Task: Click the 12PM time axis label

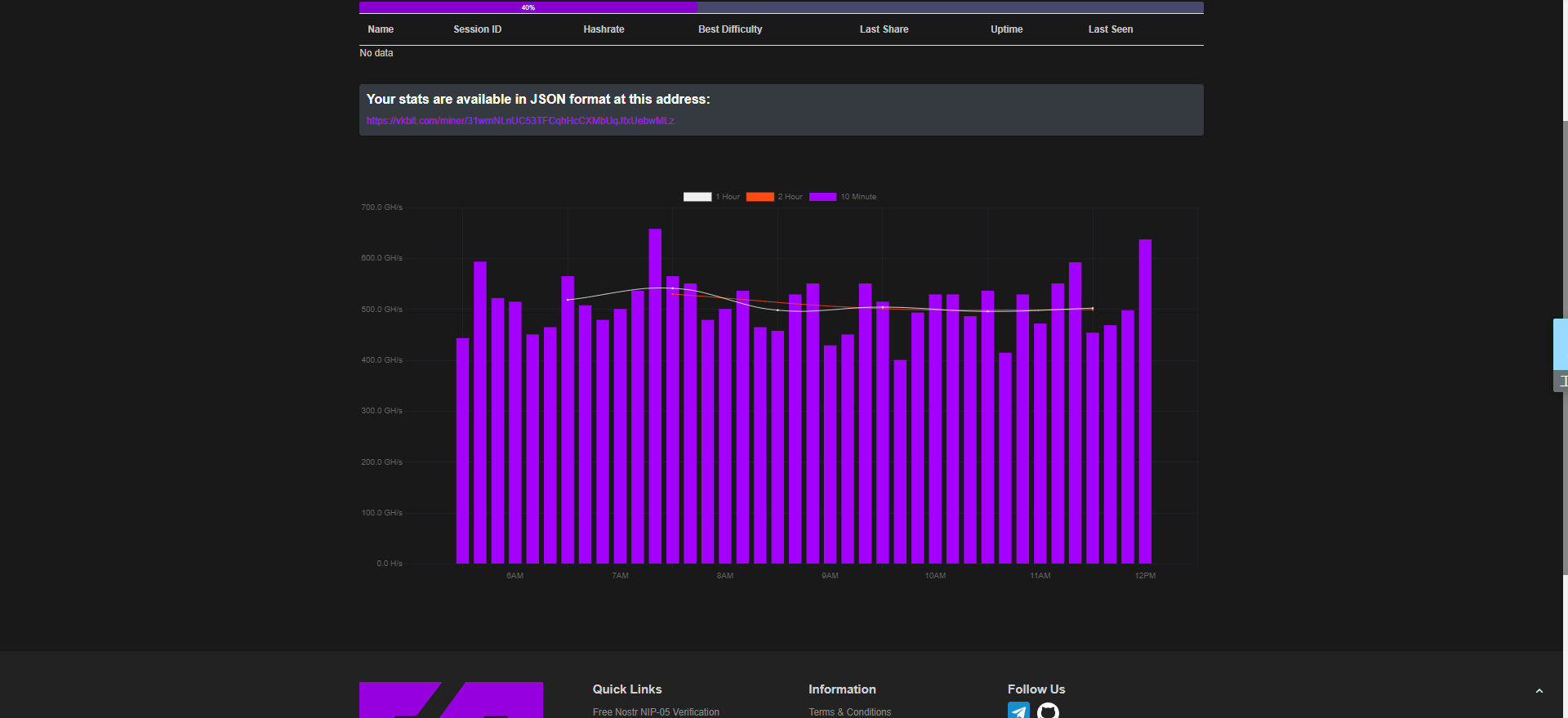Action: 1145,576
